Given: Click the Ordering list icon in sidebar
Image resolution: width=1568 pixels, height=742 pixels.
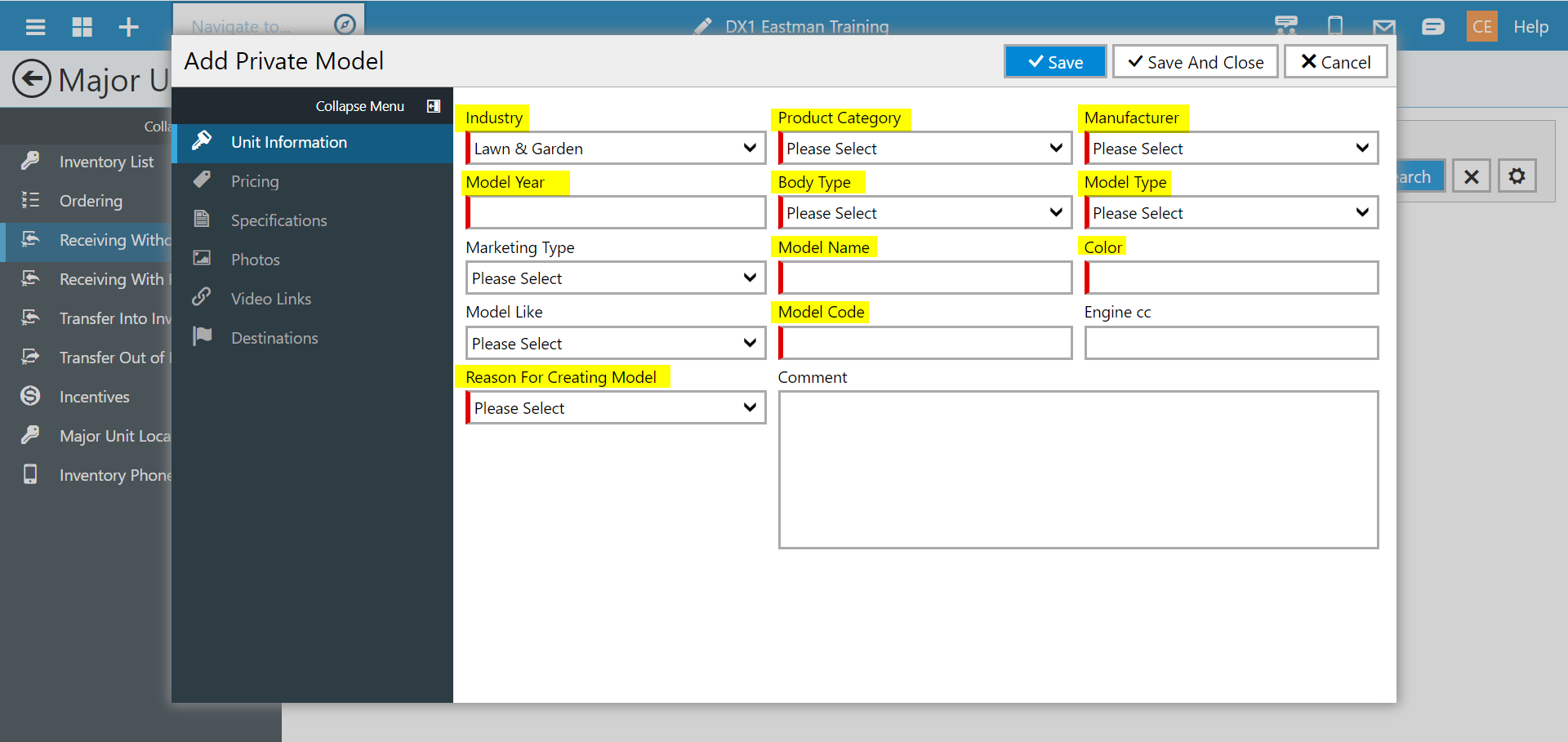Looking at the screenshot, I should click(x=30, y=200).
